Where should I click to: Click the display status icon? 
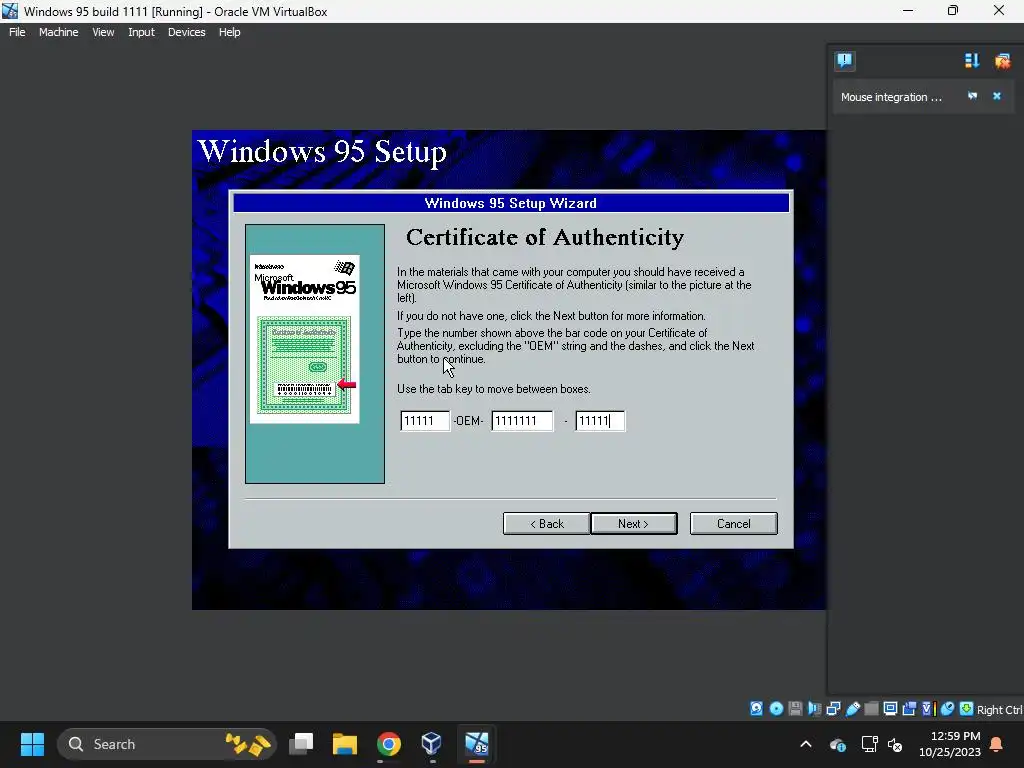coord(890,709)
